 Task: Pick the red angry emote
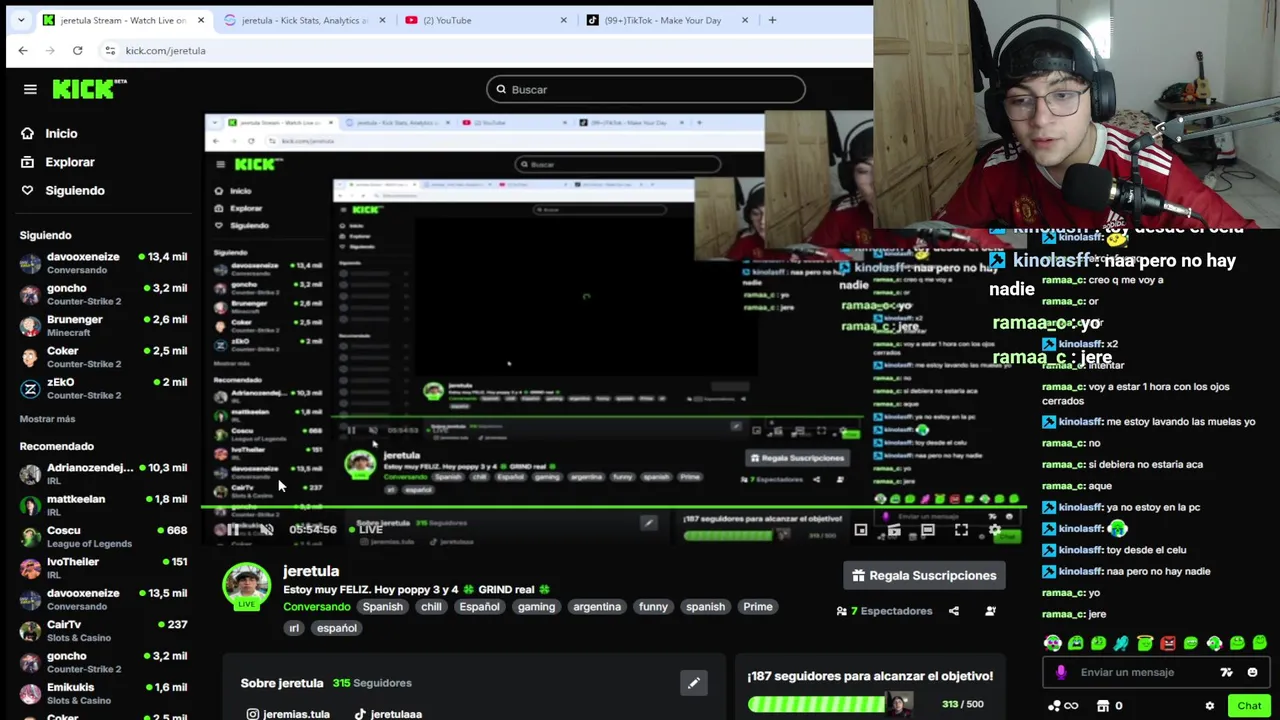1168,643
